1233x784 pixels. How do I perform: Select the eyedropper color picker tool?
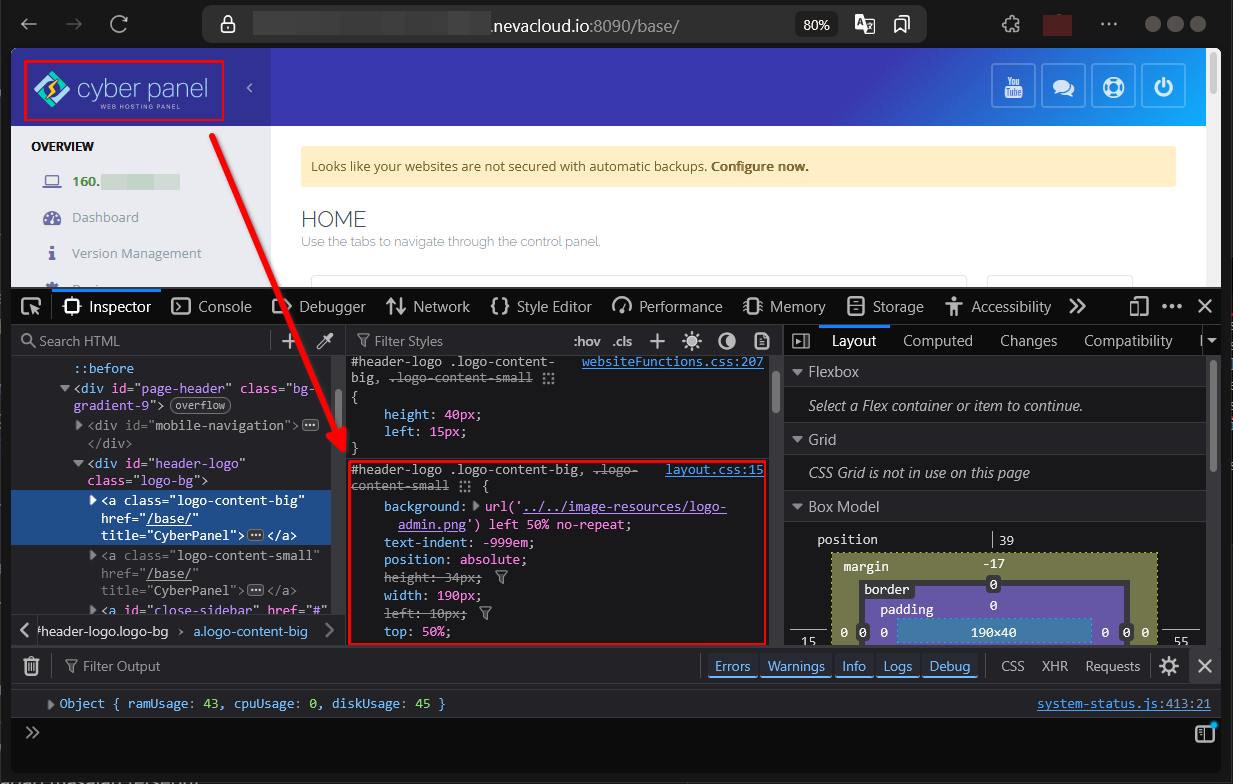coord(324,341)
